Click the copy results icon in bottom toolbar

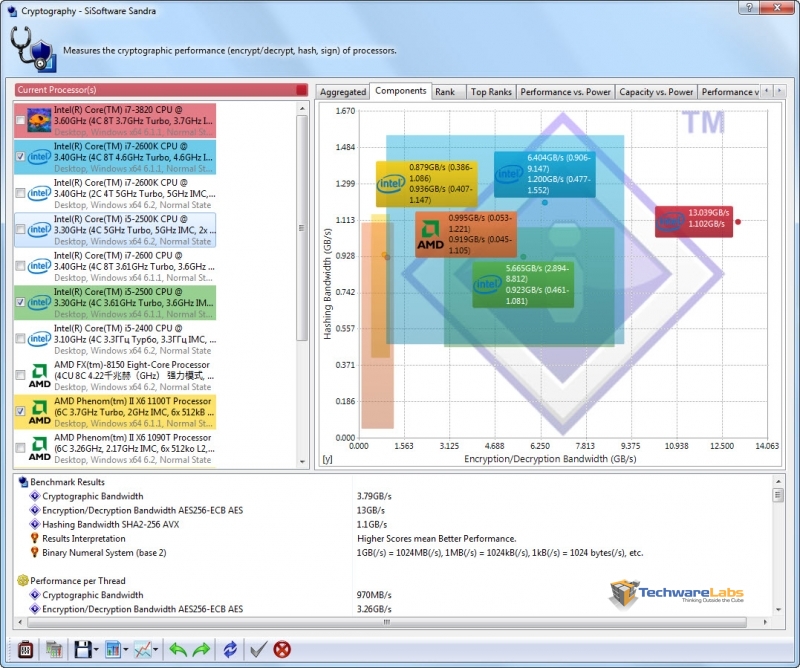(x=54, y=649)
